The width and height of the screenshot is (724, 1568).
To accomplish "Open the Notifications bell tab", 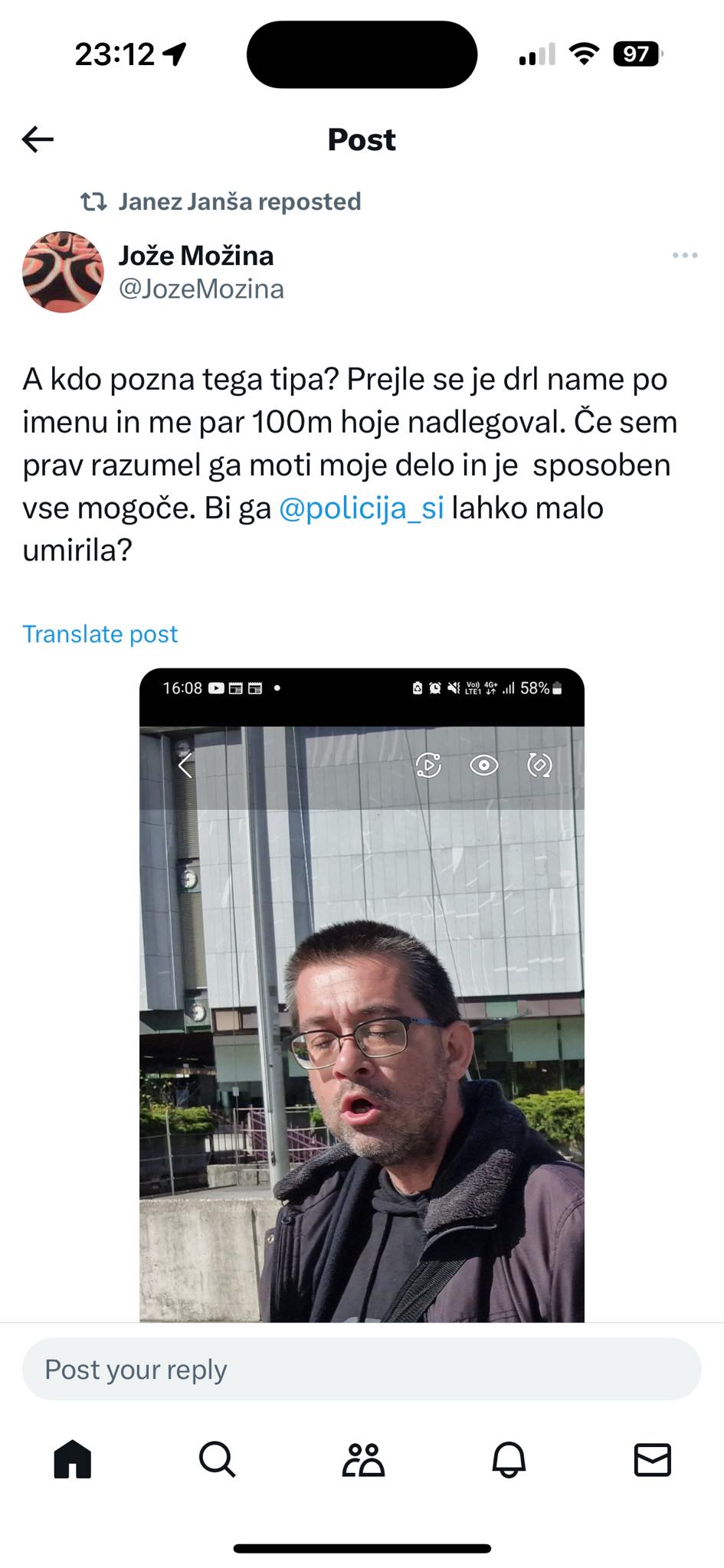I will point(508,1459).
